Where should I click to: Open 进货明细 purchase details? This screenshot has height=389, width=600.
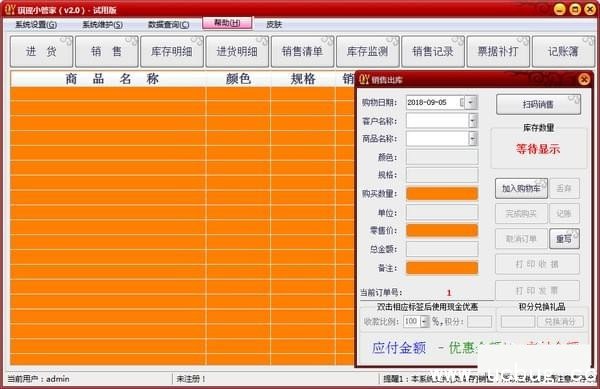(x=237, y=51)
